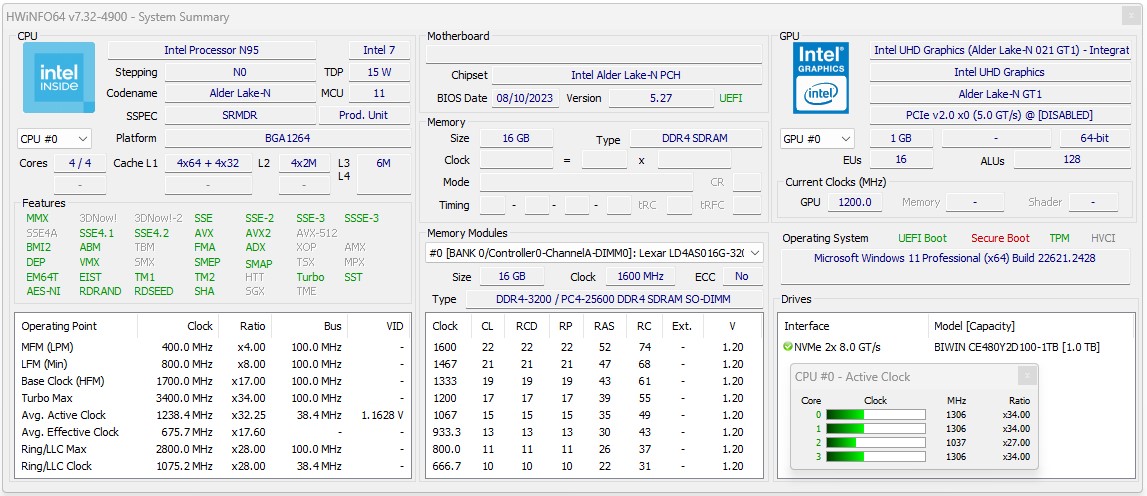Click the Intel Alder Lake-N PCH chipset field

626,75
